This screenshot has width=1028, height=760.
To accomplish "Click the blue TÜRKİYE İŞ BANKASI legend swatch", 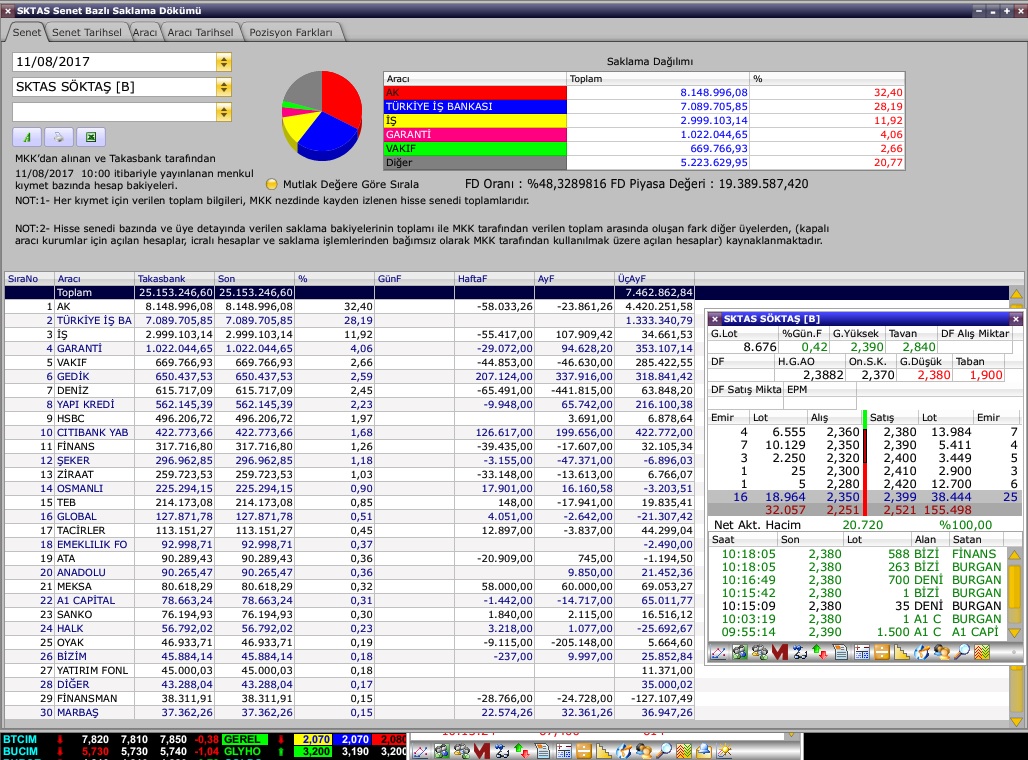I will tap(475, 106).
